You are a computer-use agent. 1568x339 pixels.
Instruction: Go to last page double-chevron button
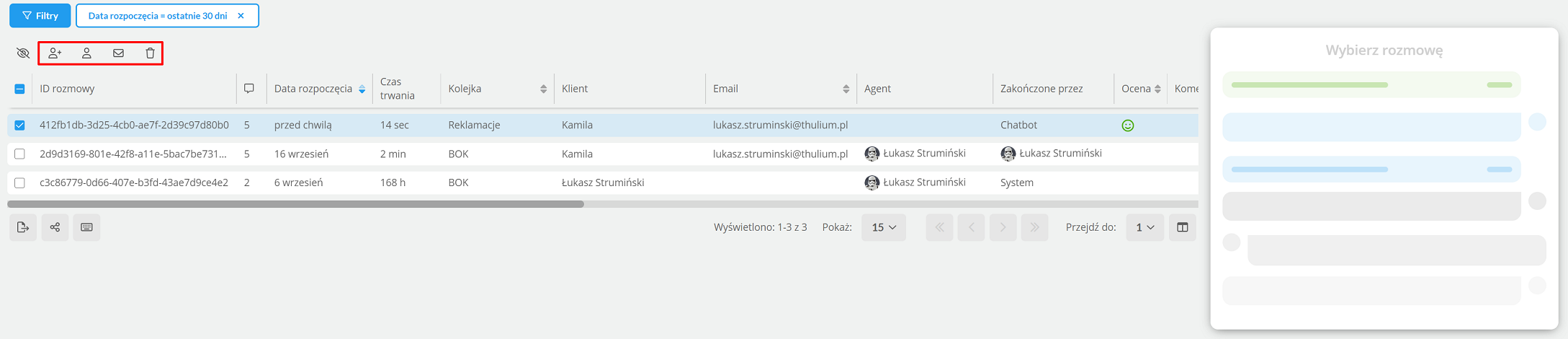pyautogui.click(x=1034, y=227)
